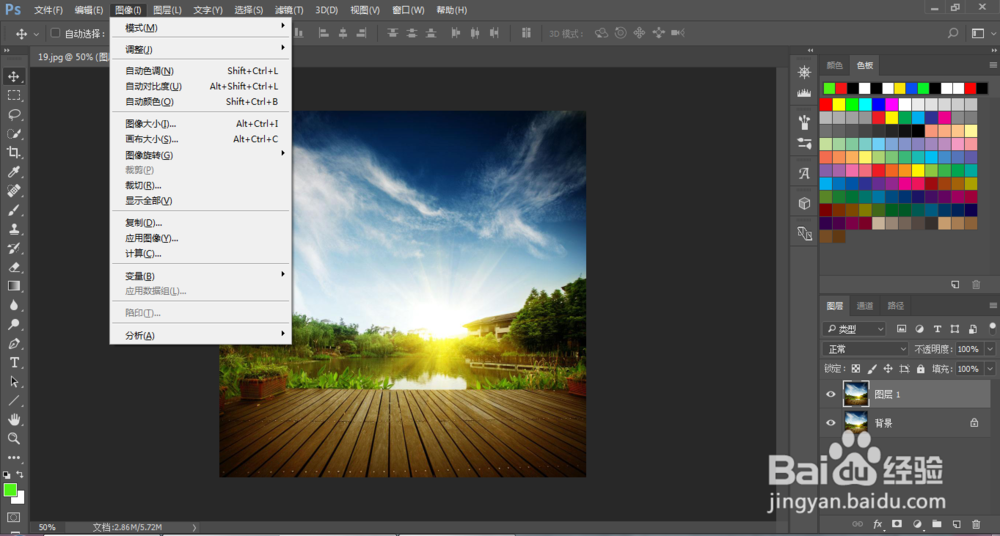
Task: Expand the 分析(A) submenu
Action: 201,336
